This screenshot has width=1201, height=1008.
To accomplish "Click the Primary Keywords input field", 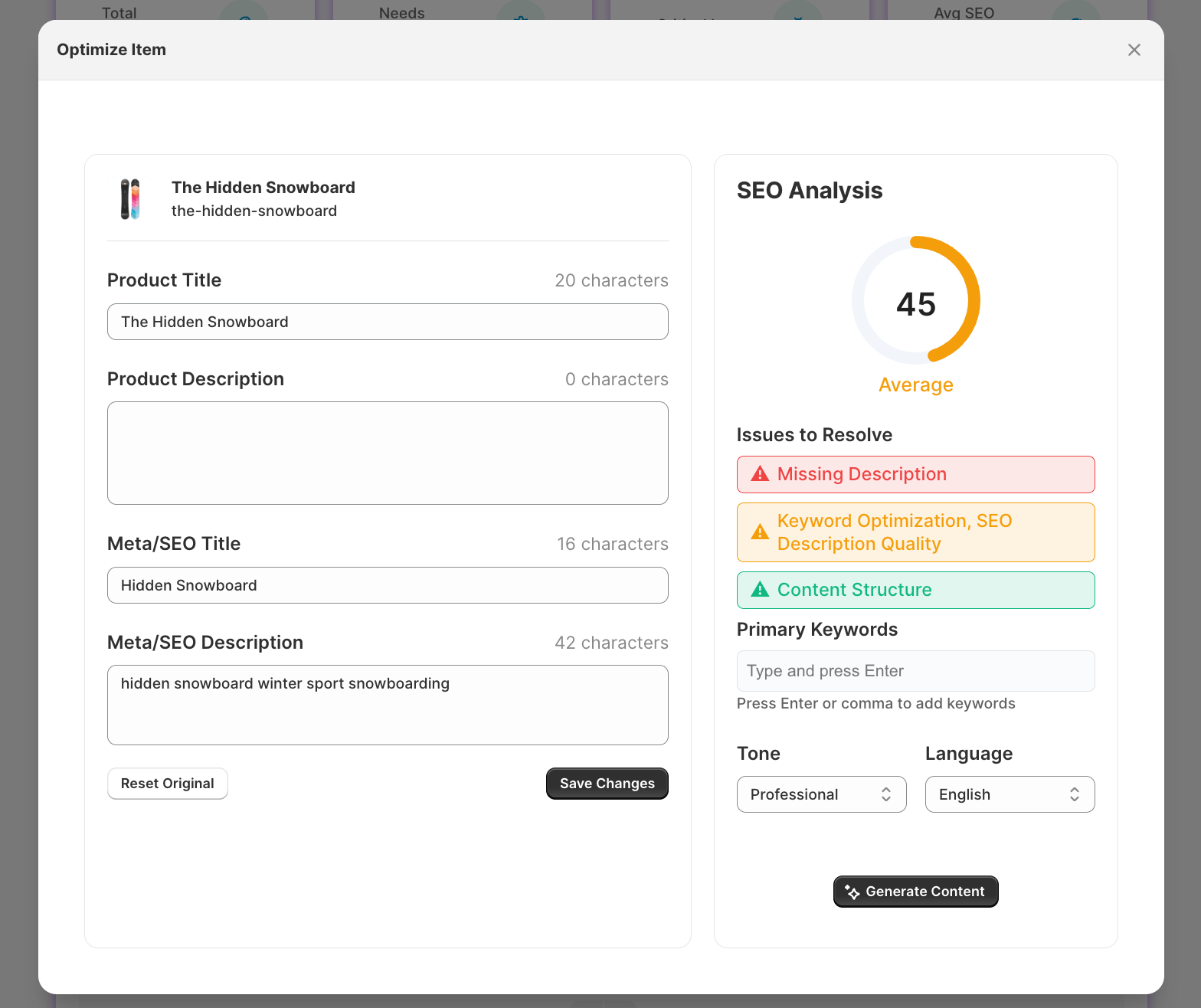I will tap(915, 671).
